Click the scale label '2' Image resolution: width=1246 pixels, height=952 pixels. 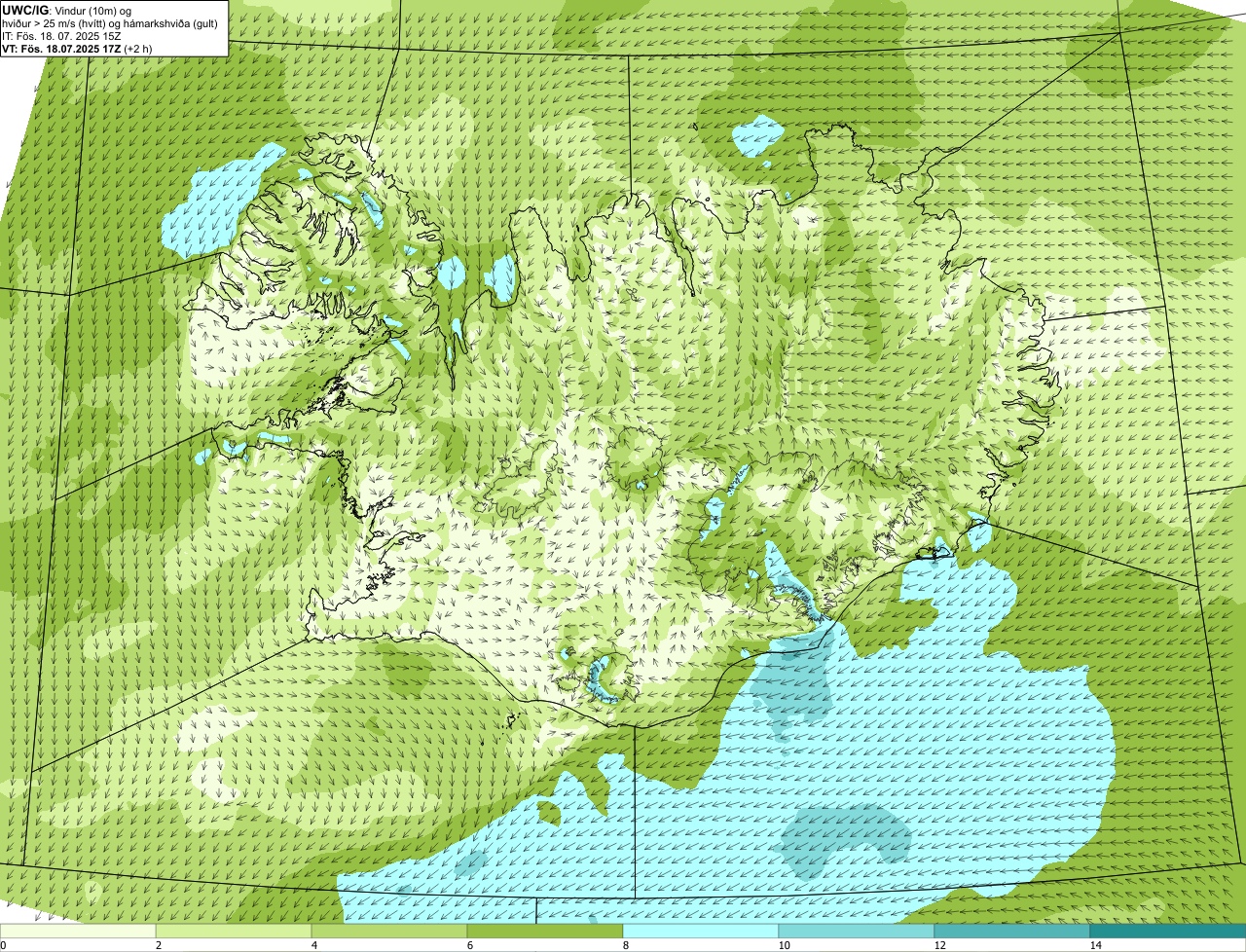(158, 945)
